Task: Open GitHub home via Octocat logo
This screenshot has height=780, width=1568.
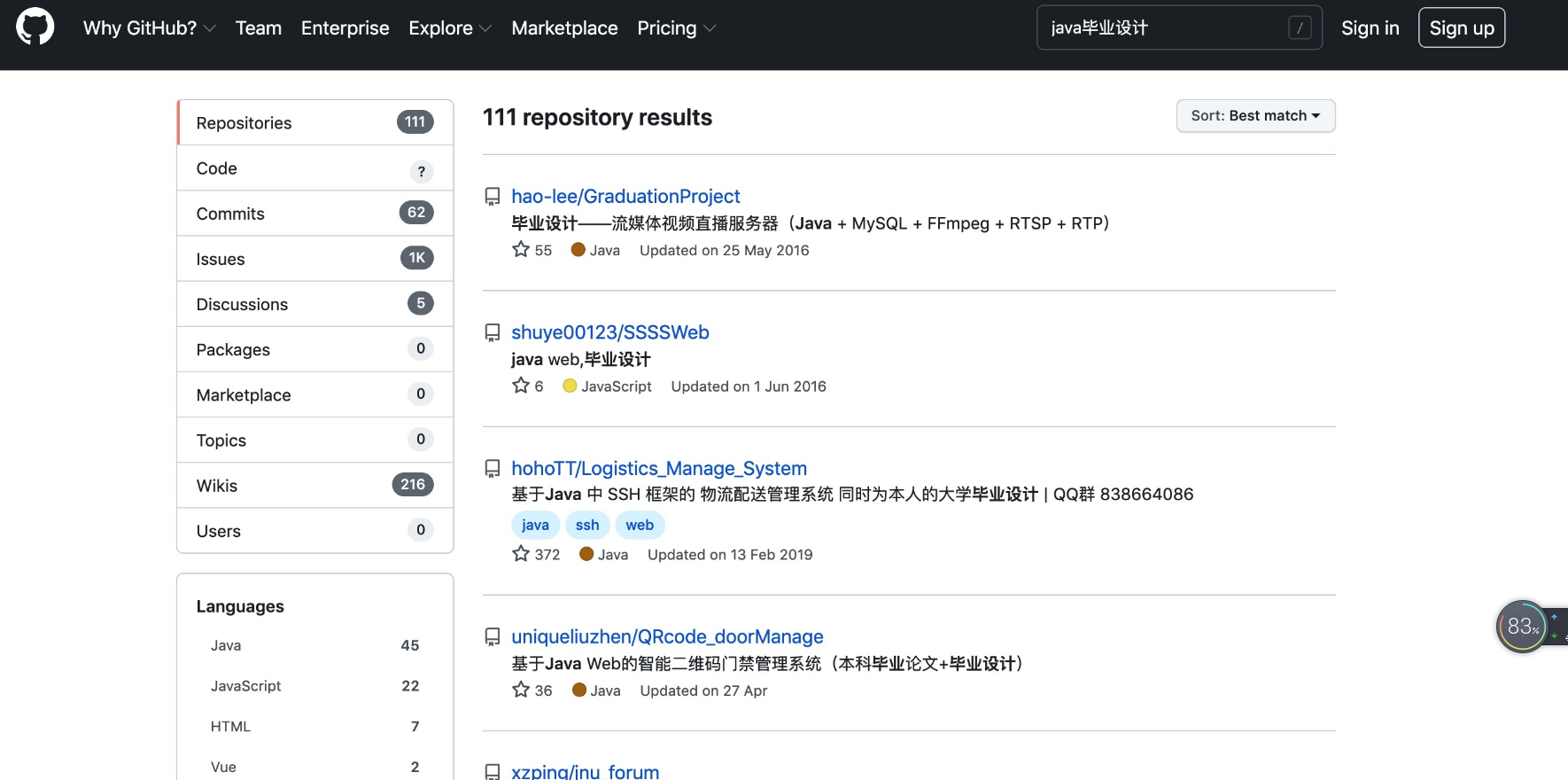Action: tap(35, 27)
